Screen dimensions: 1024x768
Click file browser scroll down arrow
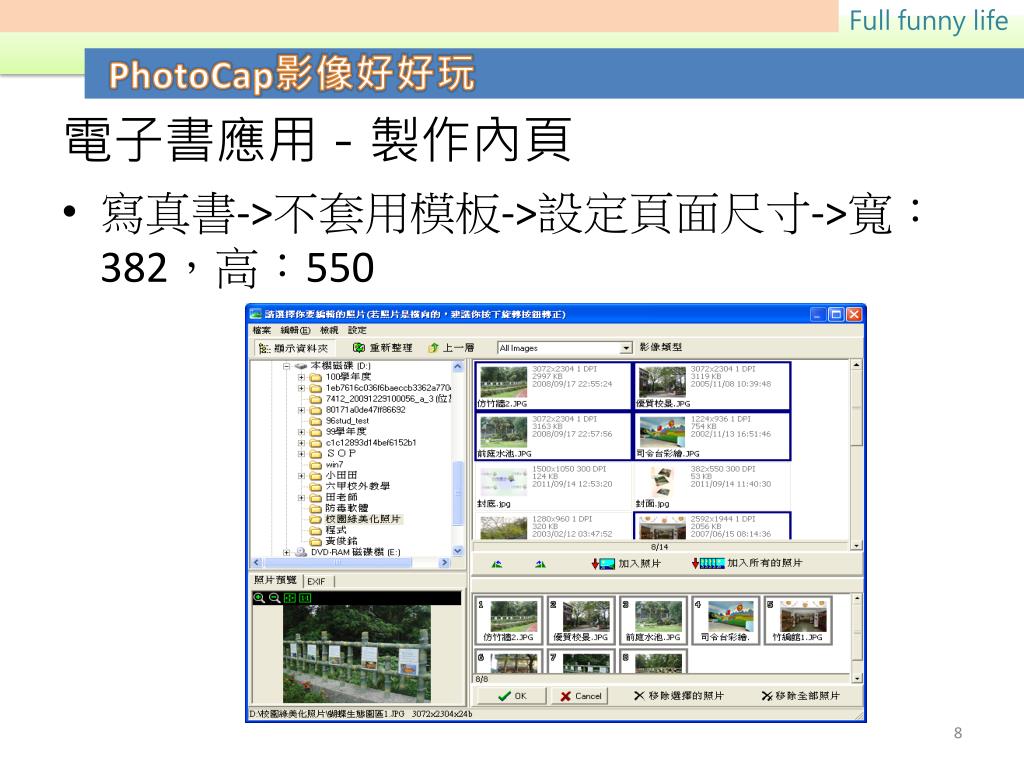point(856,545)
